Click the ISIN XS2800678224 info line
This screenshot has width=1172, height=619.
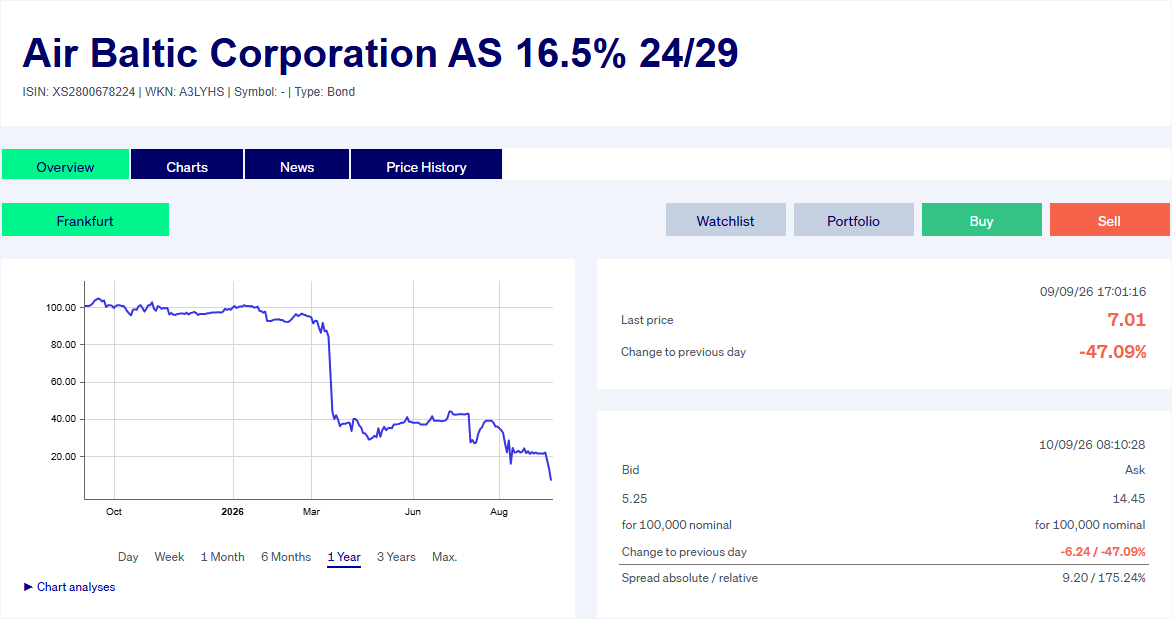pos(188,92)
